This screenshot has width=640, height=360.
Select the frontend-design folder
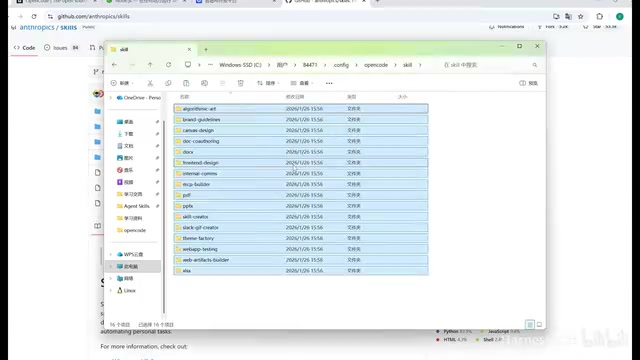point(301,162)
